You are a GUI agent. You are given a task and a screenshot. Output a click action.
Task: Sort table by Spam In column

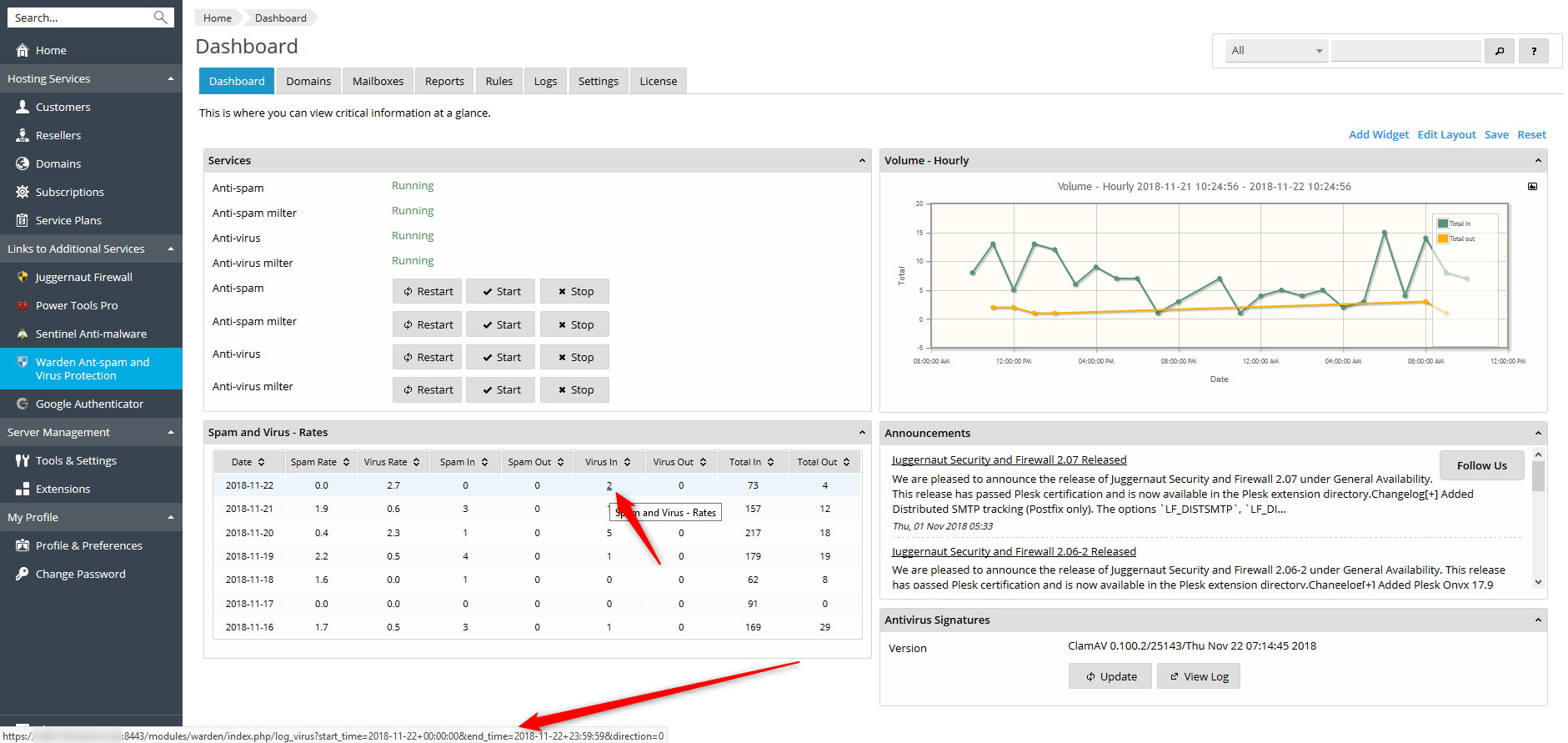pos(484,462)
